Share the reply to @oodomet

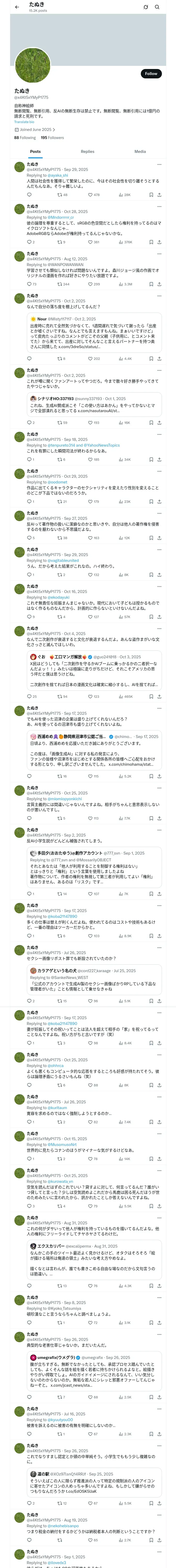[159, 501]
